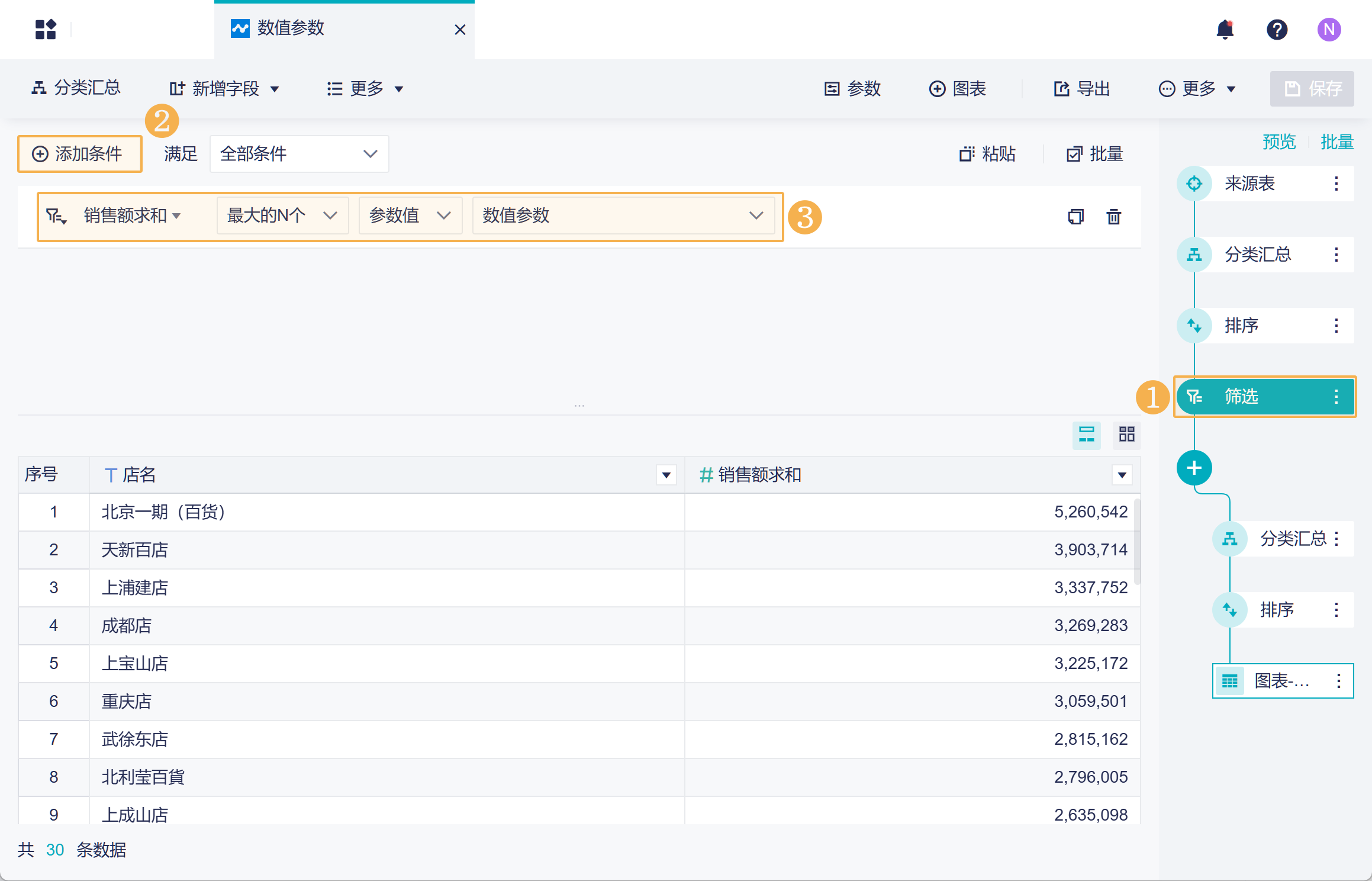
Task: Open the help question mark icon
Action: (x=1277, y=30)
